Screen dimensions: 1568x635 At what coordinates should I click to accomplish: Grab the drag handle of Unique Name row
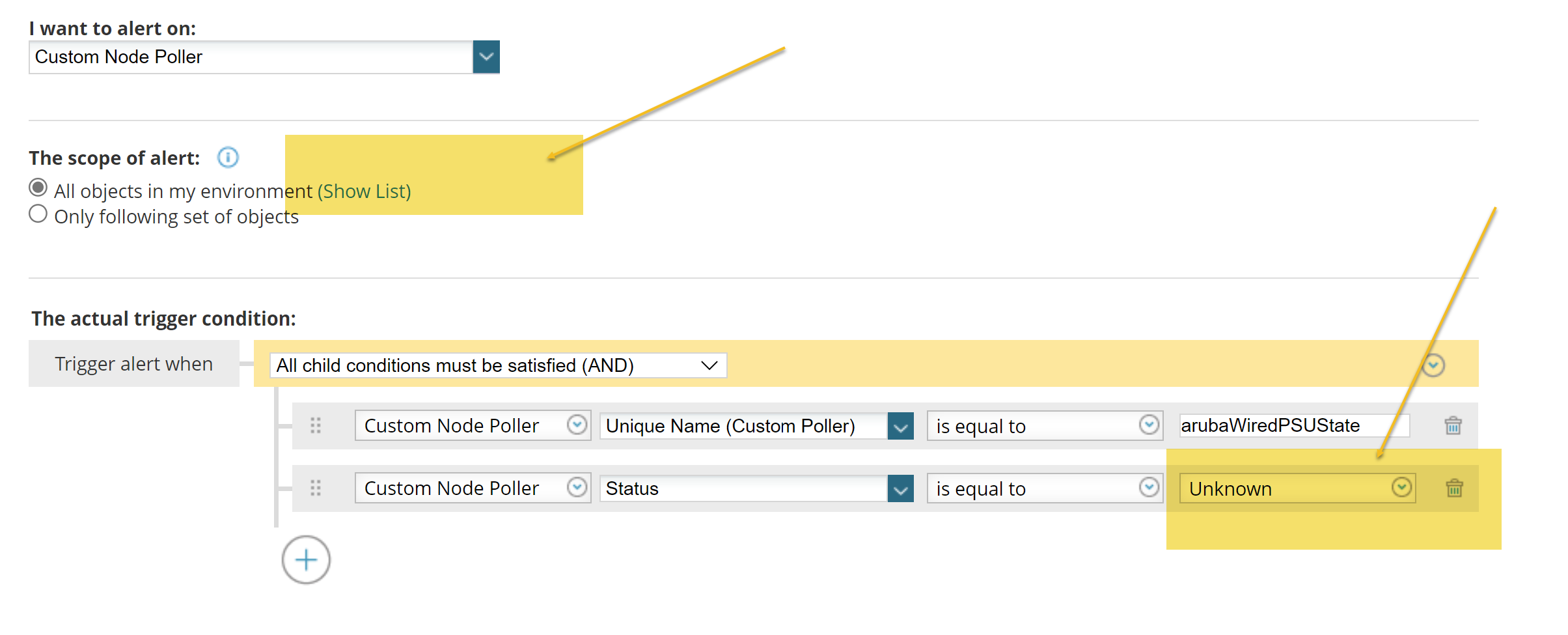pos(316,426)
